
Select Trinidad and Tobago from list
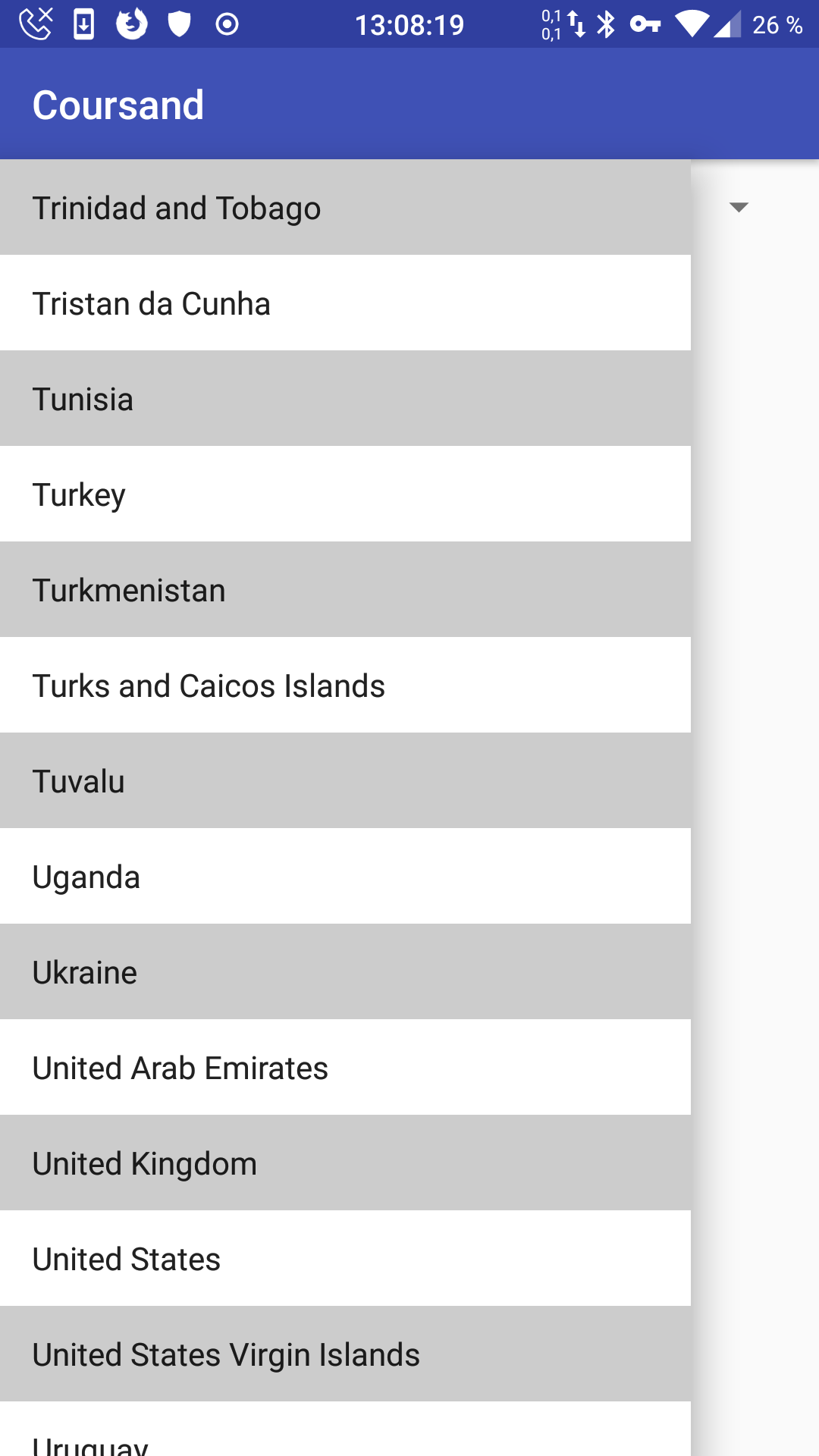click(345, 208)
